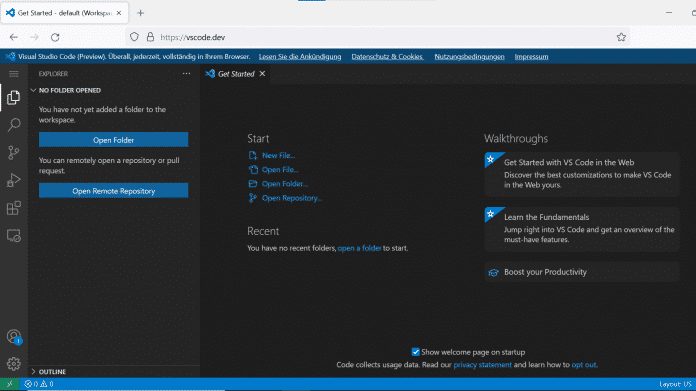Toggle Show welcome page on startup checkbox
Viewport: 696px width, 391px height.
[x=415, y=352]
